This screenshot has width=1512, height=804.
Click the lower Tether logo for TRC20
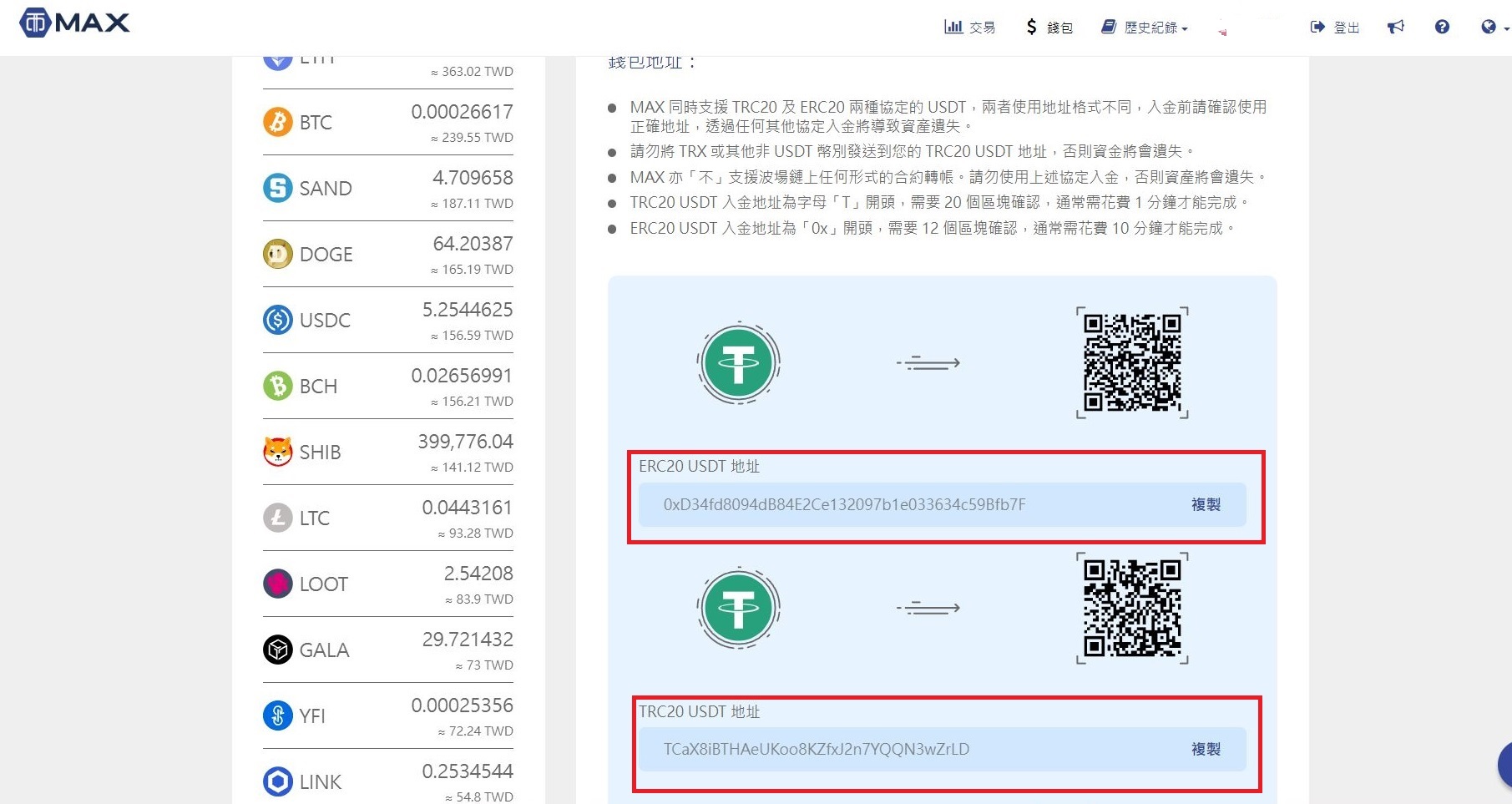tap(738, 609)
